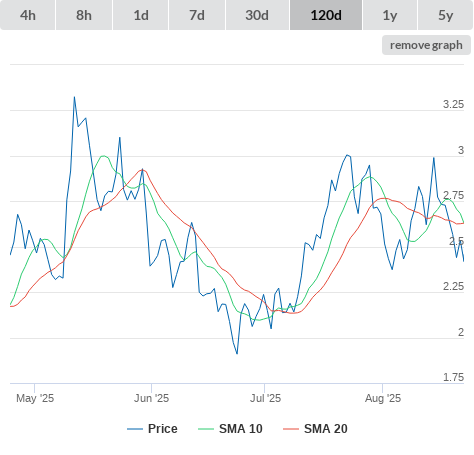Toggle SMA 20 legend entry
The image size is (474, 455).
tap(315, 429)
